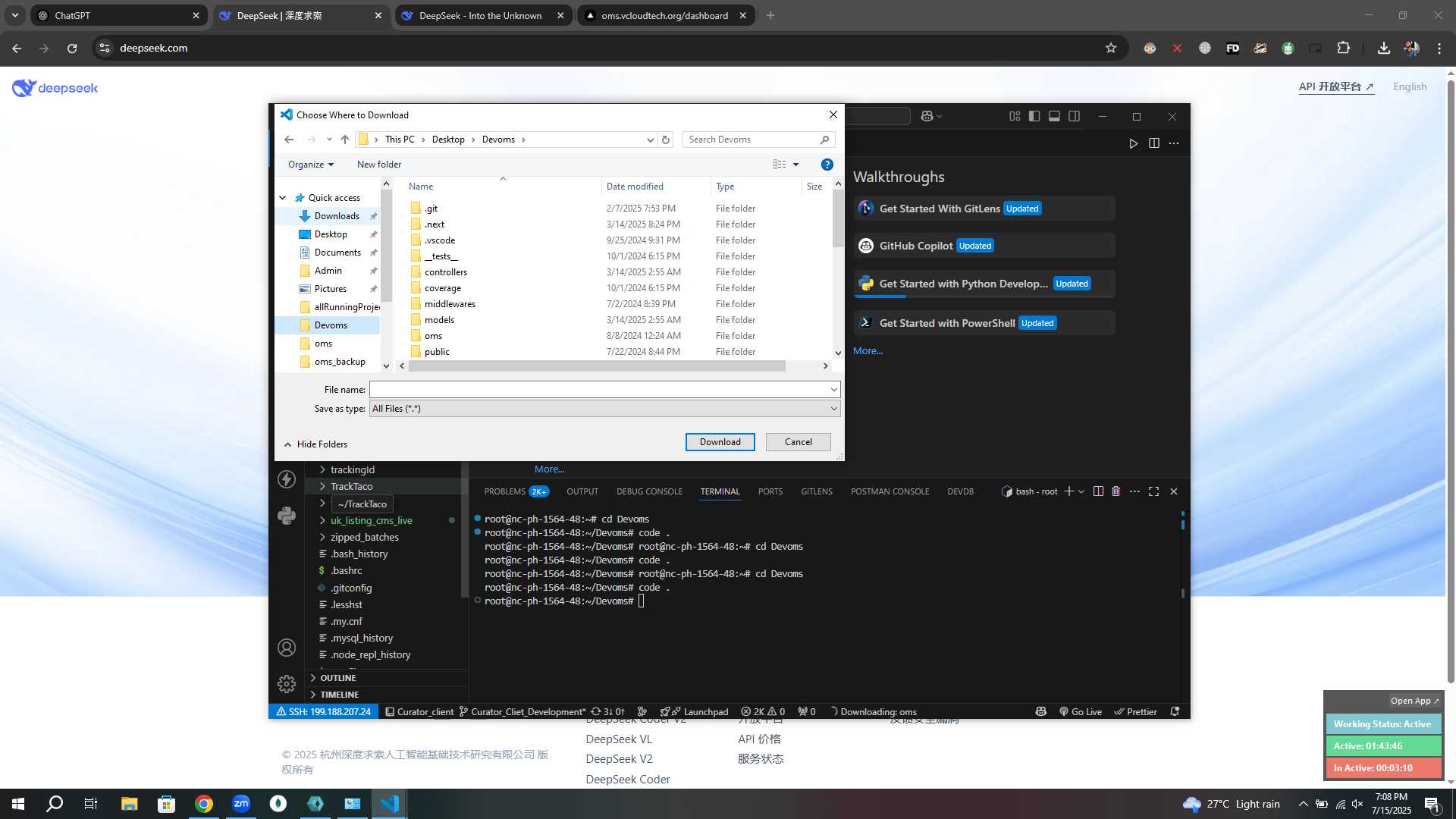The width and height of the screenshot is (1456, 819).
Task: Collapse the Quick access tree node
Action: [283, 198]
